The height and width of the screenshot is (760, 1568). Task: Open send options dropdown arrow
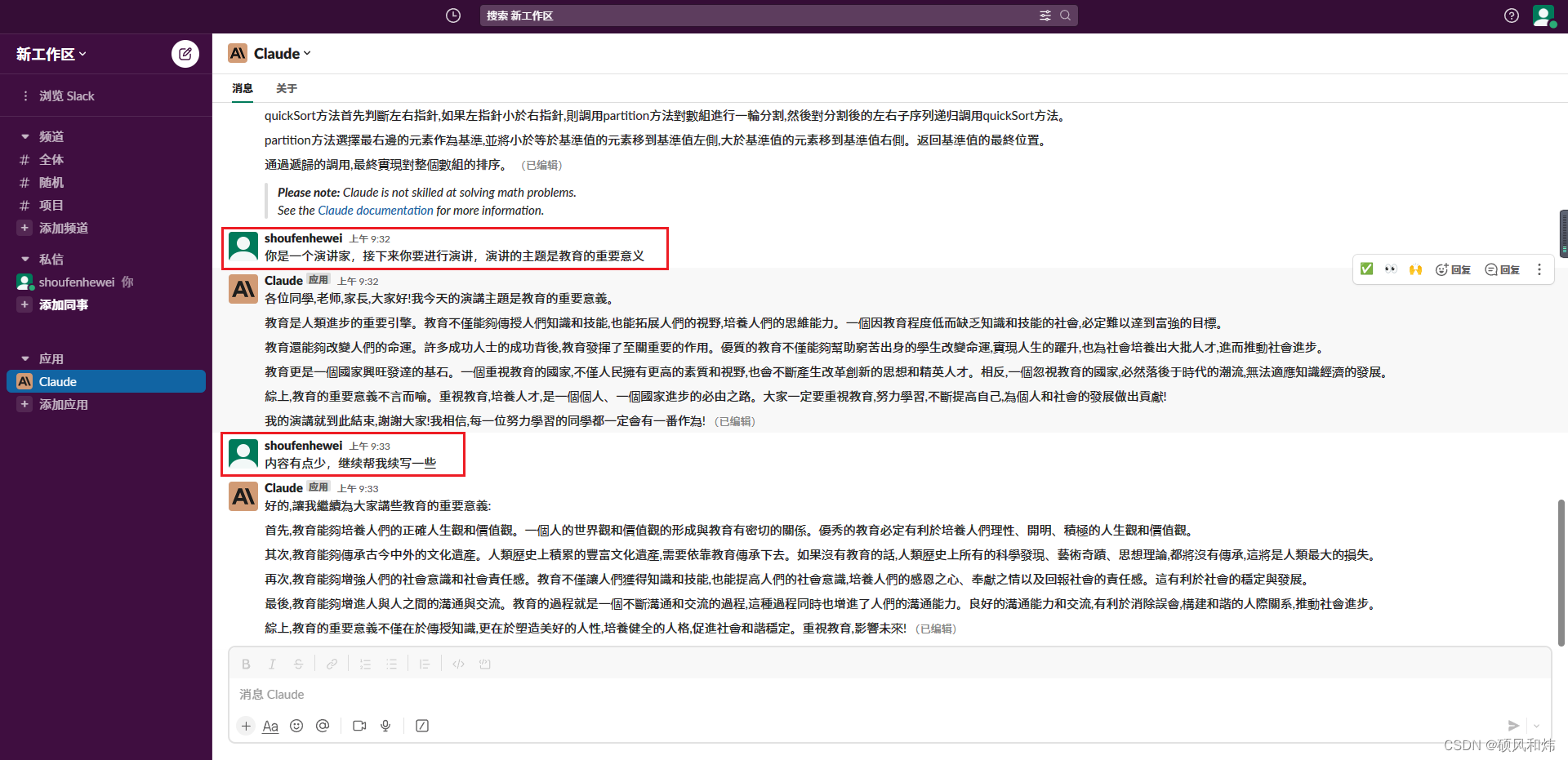(x=1536, y=726)
